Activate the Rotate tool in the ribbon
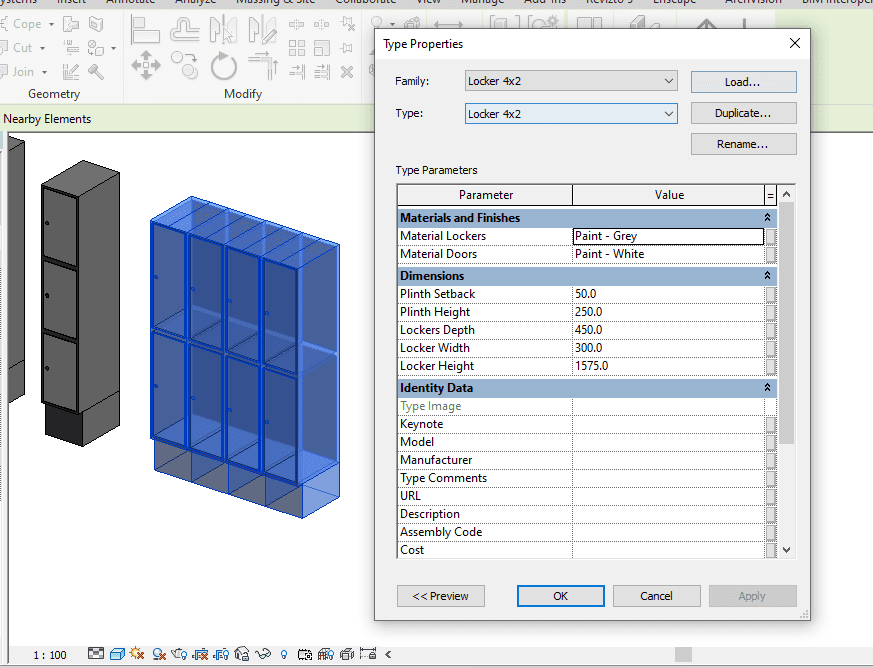The image size is (873, 668). point(223,66)
